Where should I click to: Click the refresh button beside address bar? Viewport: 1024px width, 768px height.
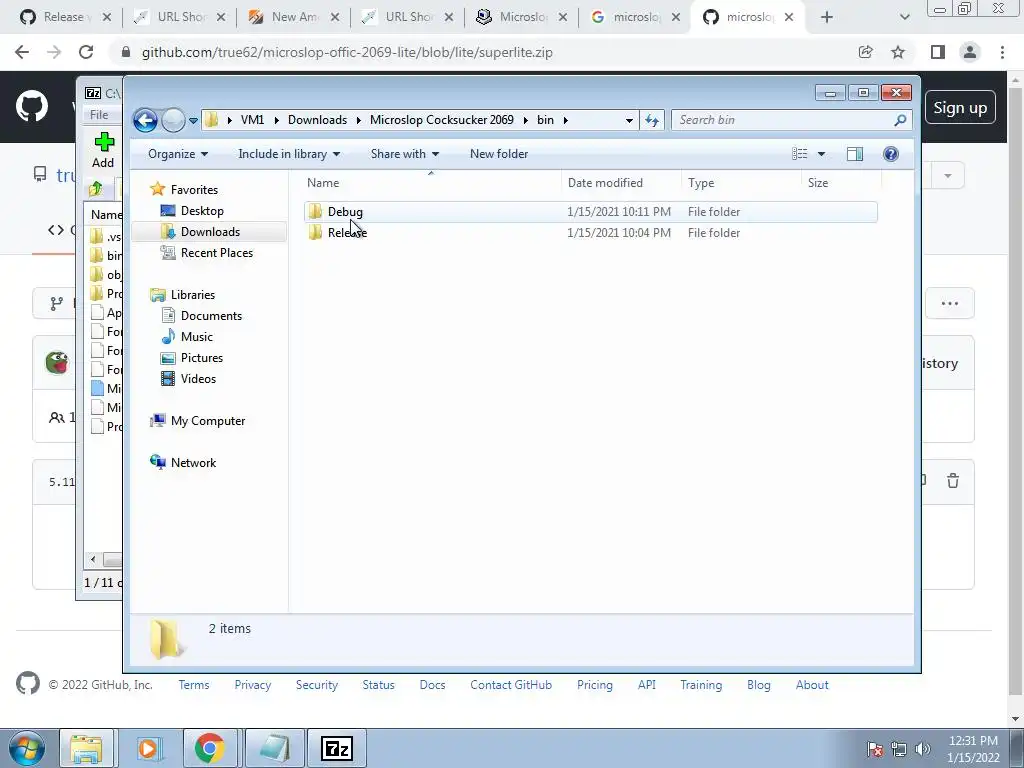tap(652, 120)
